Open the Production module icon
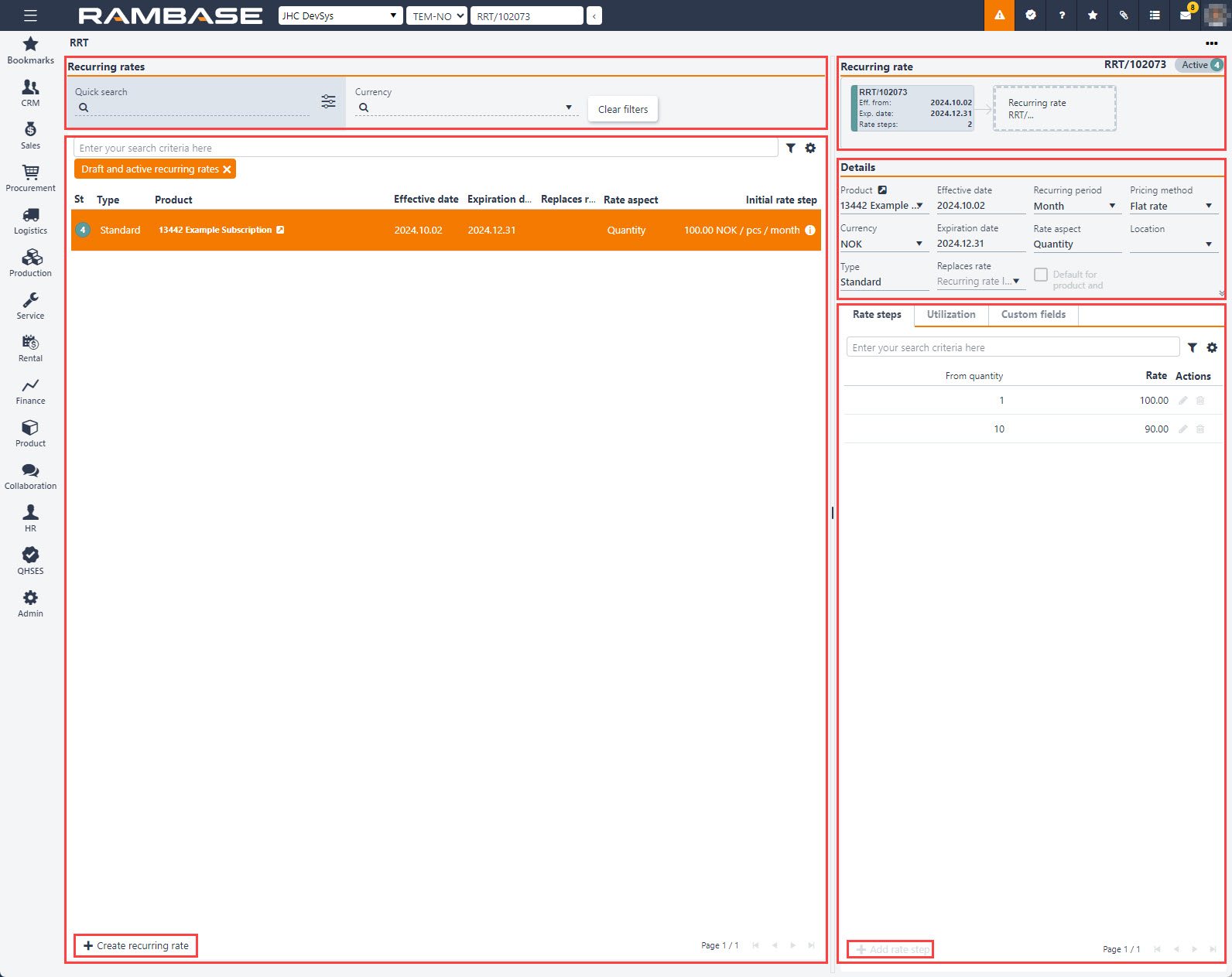This screenshot has height=977, width=1232. point(30,263)
